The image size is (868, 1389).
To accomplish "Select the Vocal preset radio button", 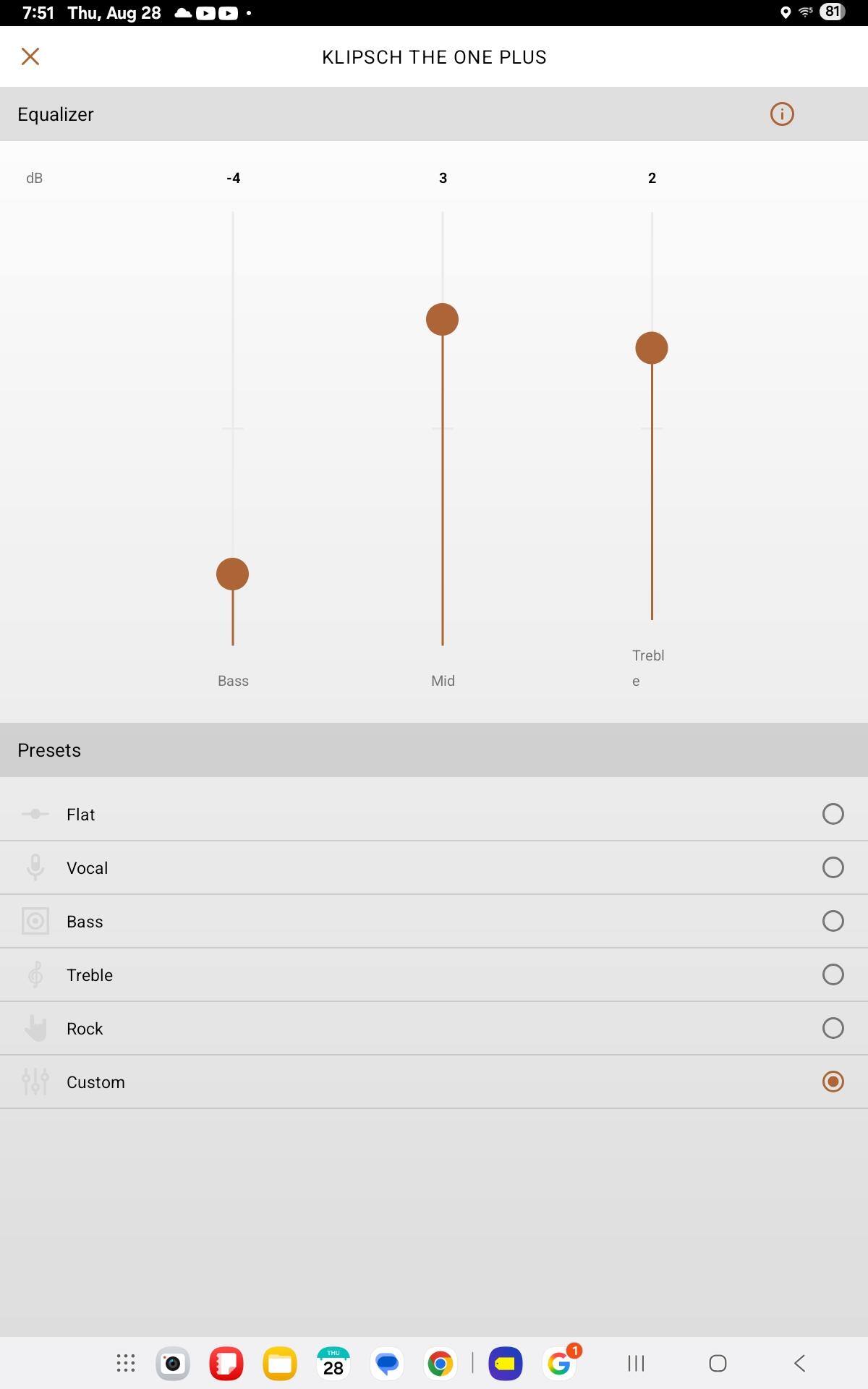I will point(833,867).
